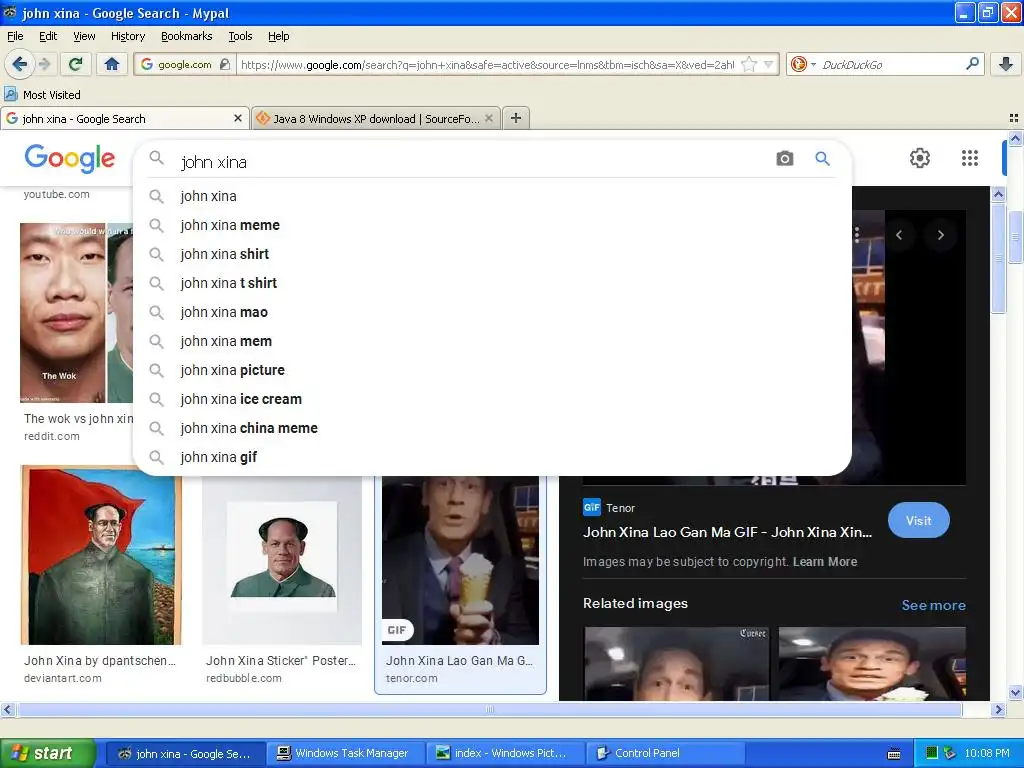Image resolution: width=1024 pixels, height=768 pixels.
Task: Click the Google logo
Action: (x=70, y=158)
